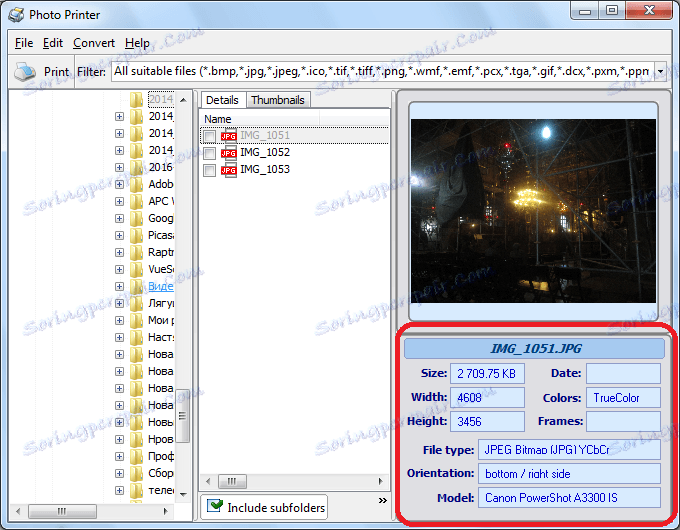This screenshot has width=680, height=530.
Task: Expand the Goog folder node
Action: pyautogui.click(x=119, y=219)
